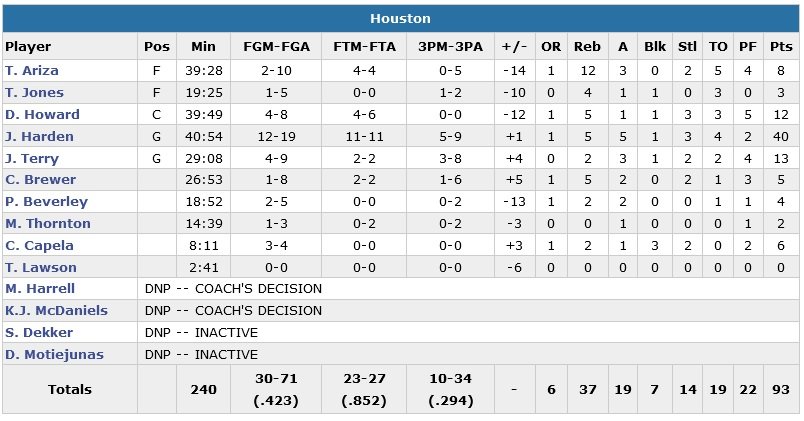Click the Reb column header
This screenshot has height=421, width=804.
point(586,47)
